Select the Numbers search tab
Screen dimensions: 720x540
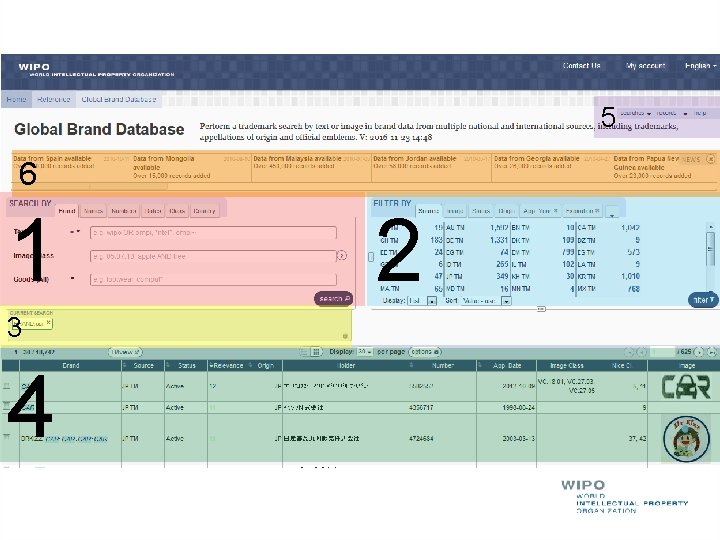[124, 211]
